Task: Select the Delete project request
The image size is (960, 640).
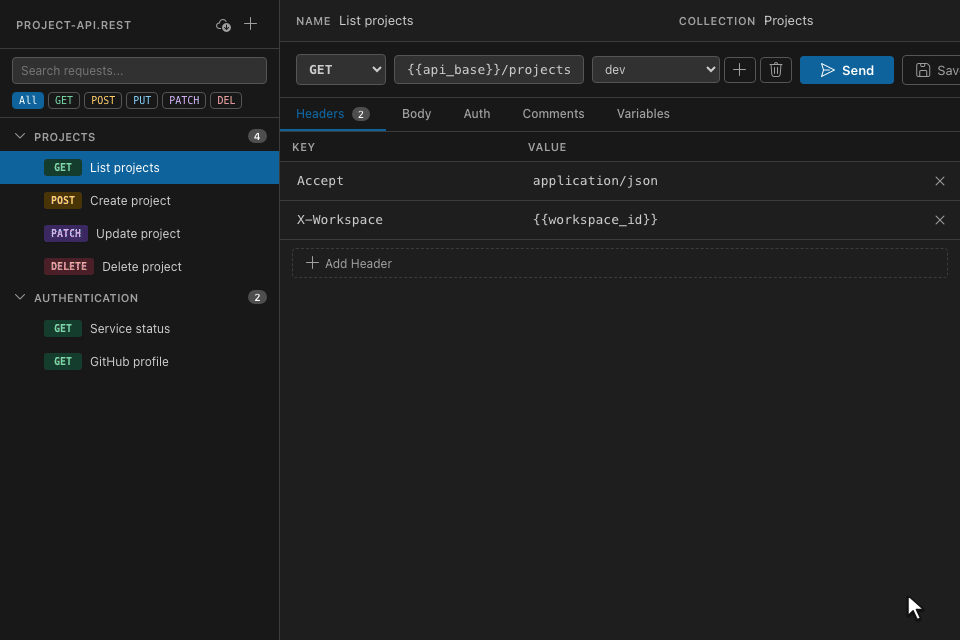Action: tap(140, 267)
